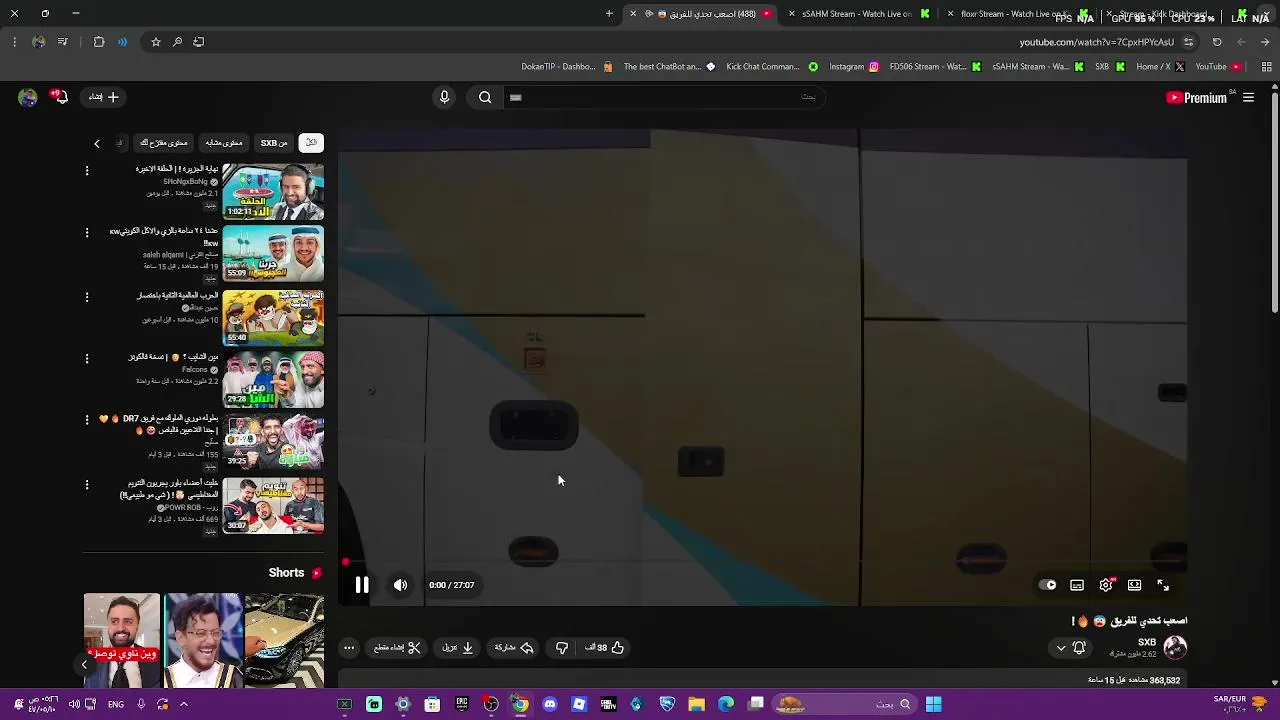Select the fourth filter chip in row
Image resolution: width=1280 pixels, height=720 pixels.
(164, 143)
